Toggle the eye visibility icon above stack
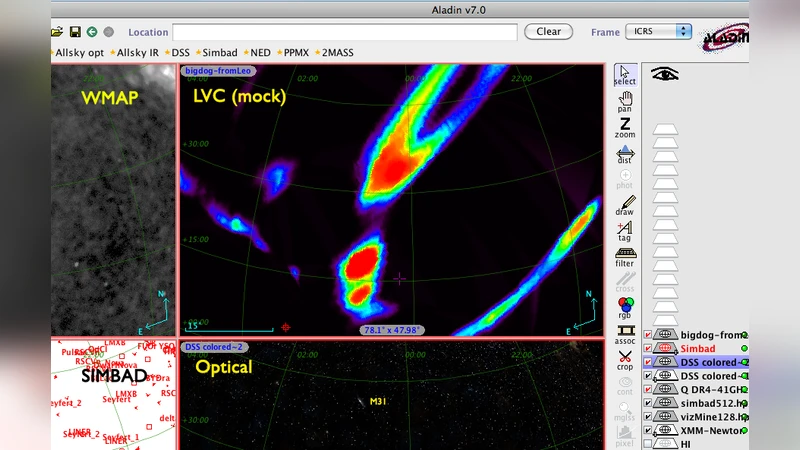This screenshot has height=450, width=800. (664, 73)
